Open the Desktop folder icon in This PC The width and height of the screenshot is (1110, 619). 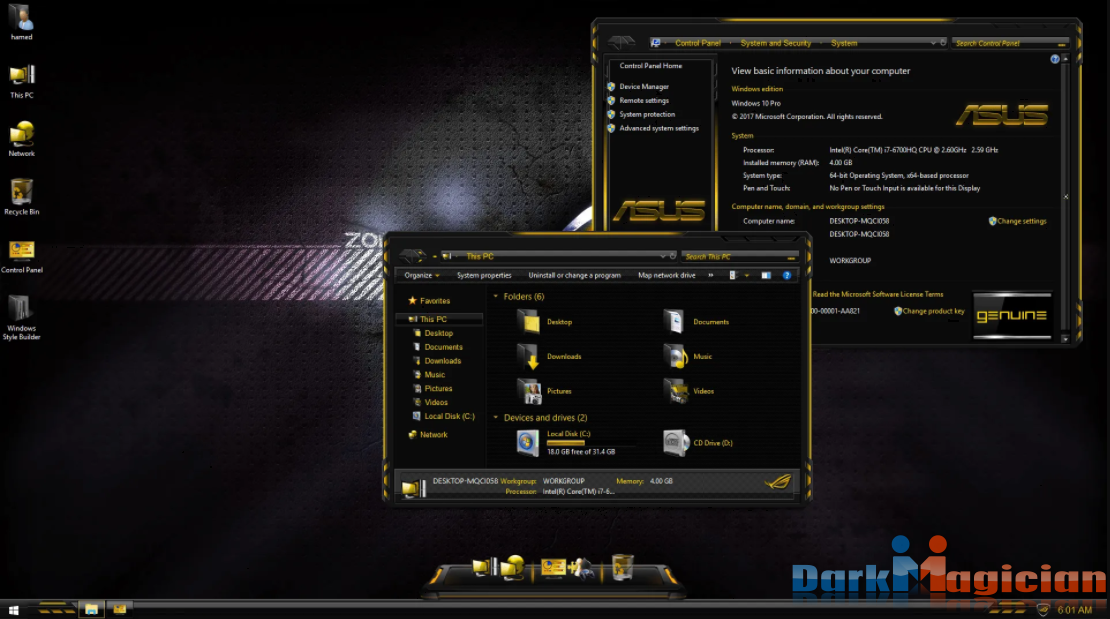pos(530,322)
